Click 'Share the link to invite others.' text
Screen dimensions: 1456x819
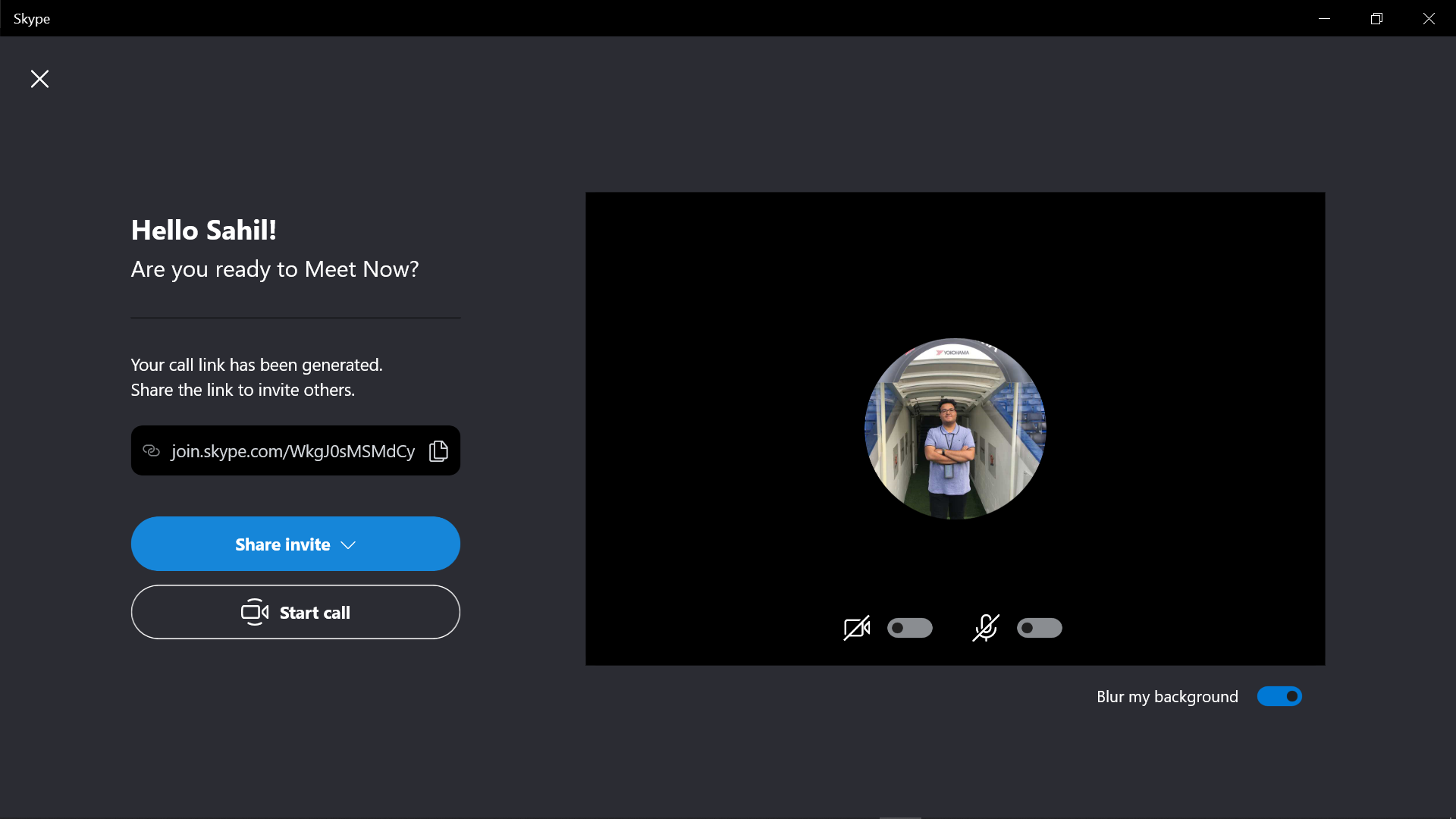tap(243, 390)
